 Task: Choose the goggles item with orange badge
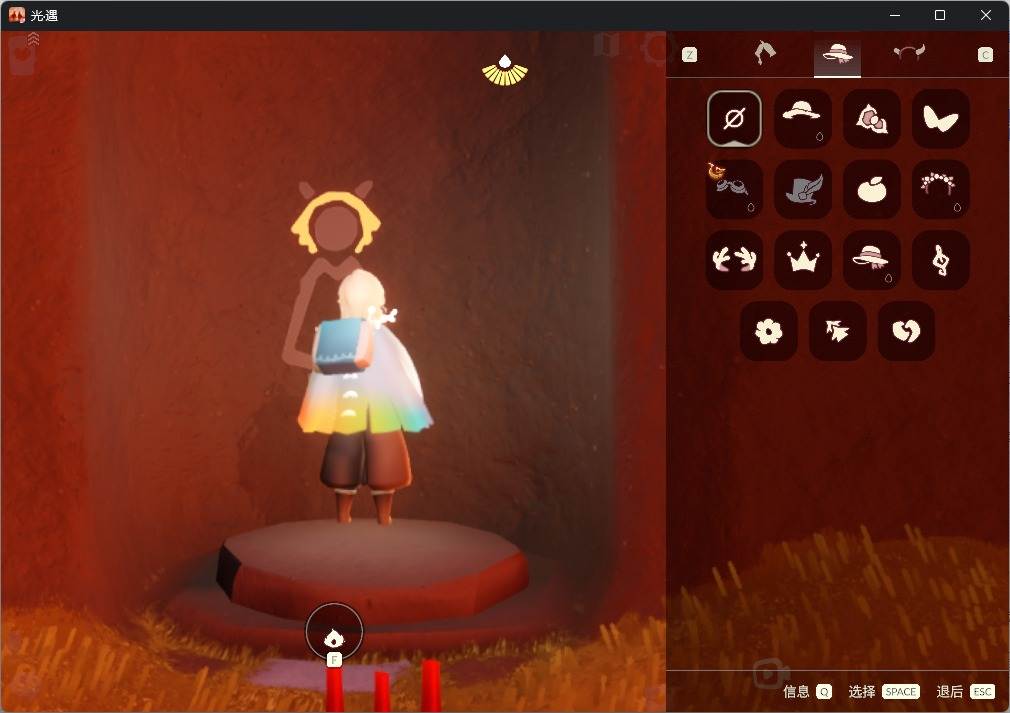pyautogui.click(x=734, y=189)
